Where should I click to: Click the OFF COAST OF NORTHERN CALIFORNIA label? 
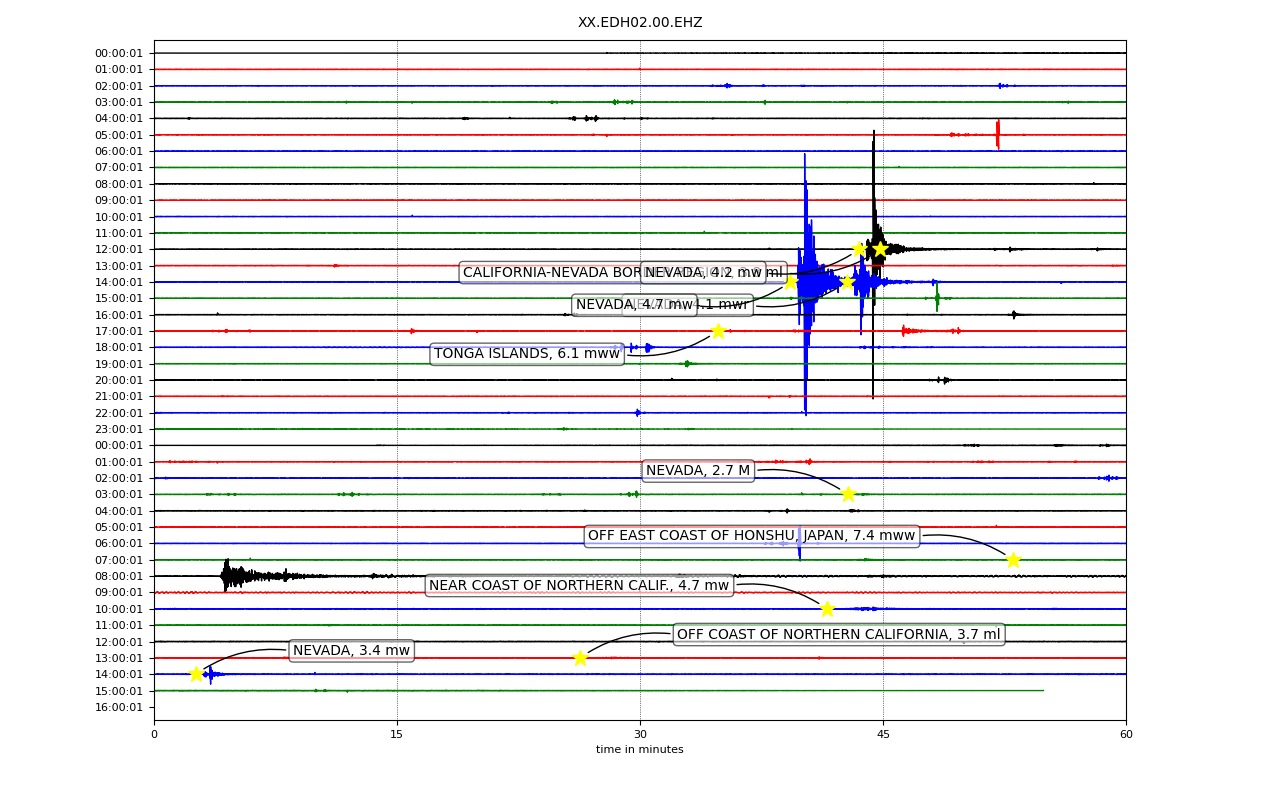click(839, 635)
